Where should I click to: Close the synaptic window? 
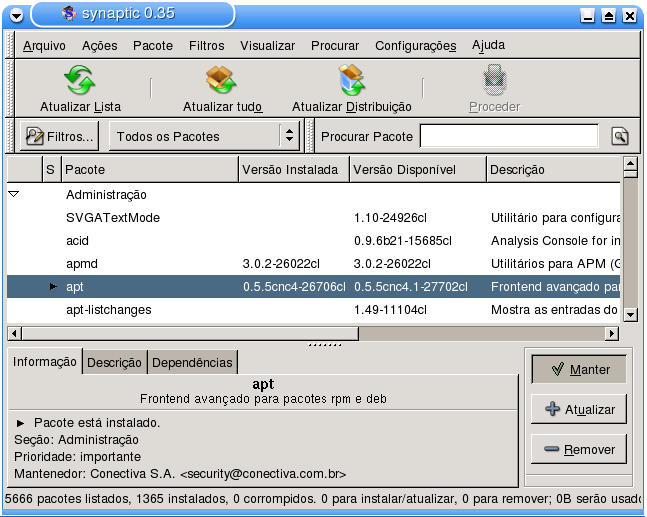(630, 16)
